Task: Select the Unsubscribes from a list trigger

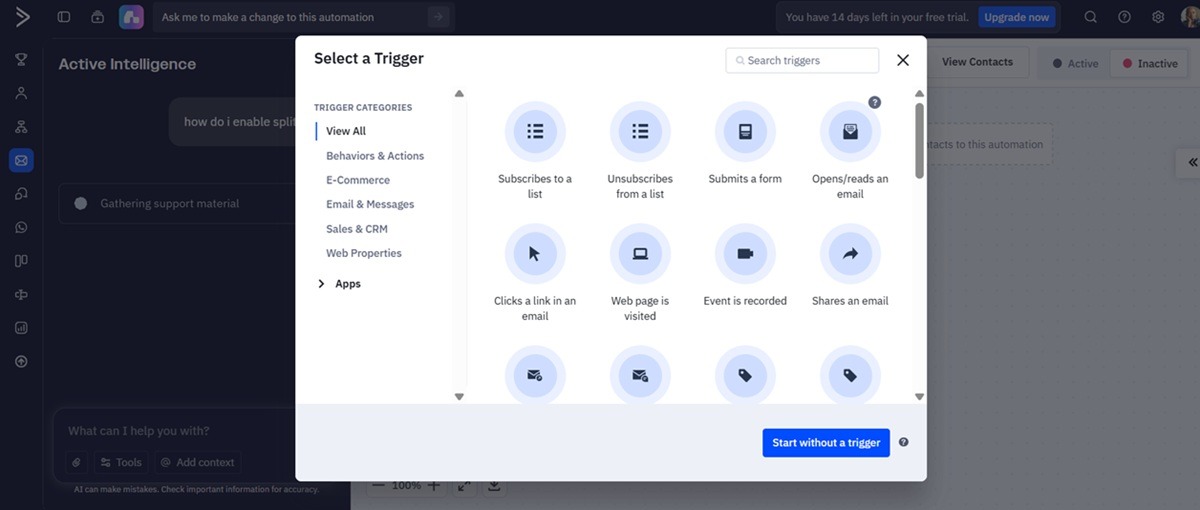Action: (640, 150)
